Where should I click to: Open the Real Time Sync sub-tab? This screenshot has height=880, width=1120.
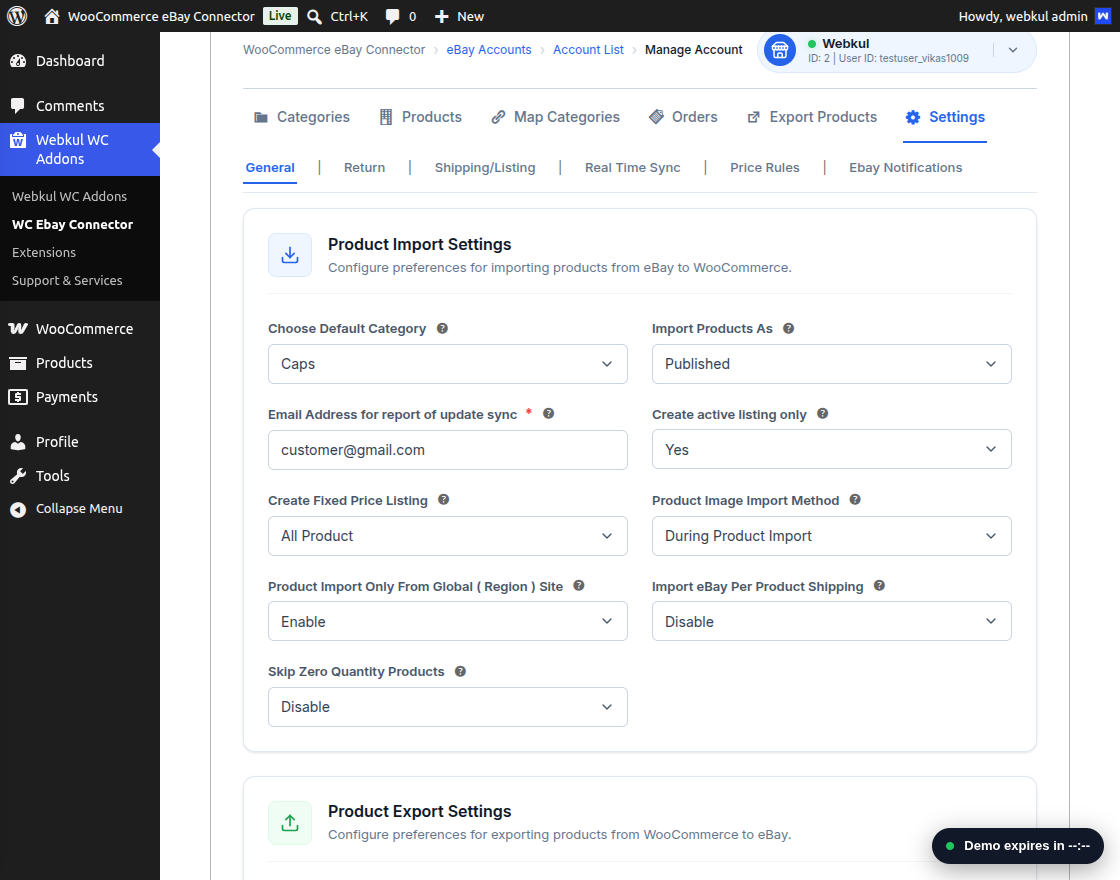click(x=633, y=168)
